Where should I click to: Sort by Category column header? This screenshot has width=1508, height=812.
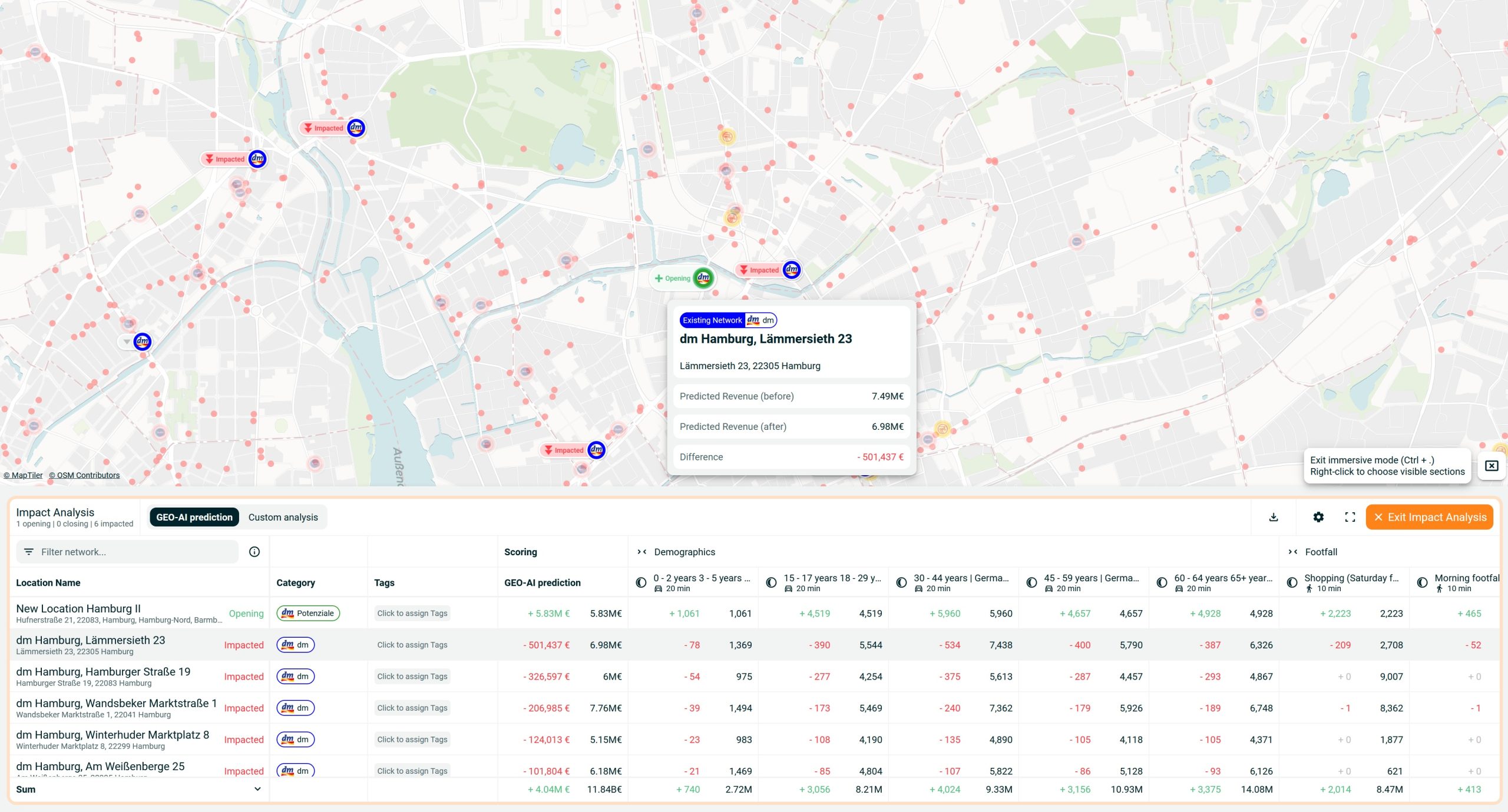pos(296,582)
